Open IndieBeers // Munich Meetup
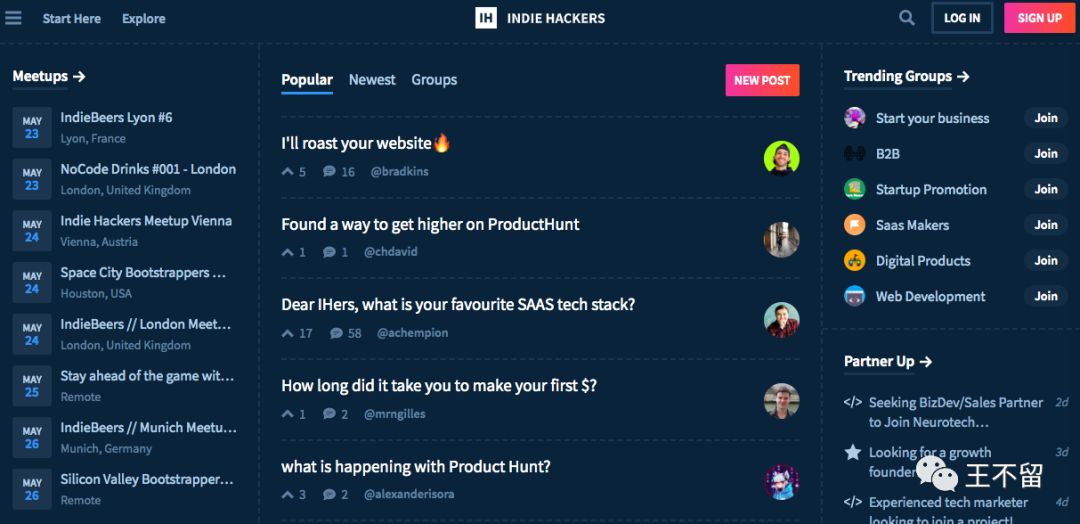The width and height of the screenshot is (1080, 524). tap(149, 428)
